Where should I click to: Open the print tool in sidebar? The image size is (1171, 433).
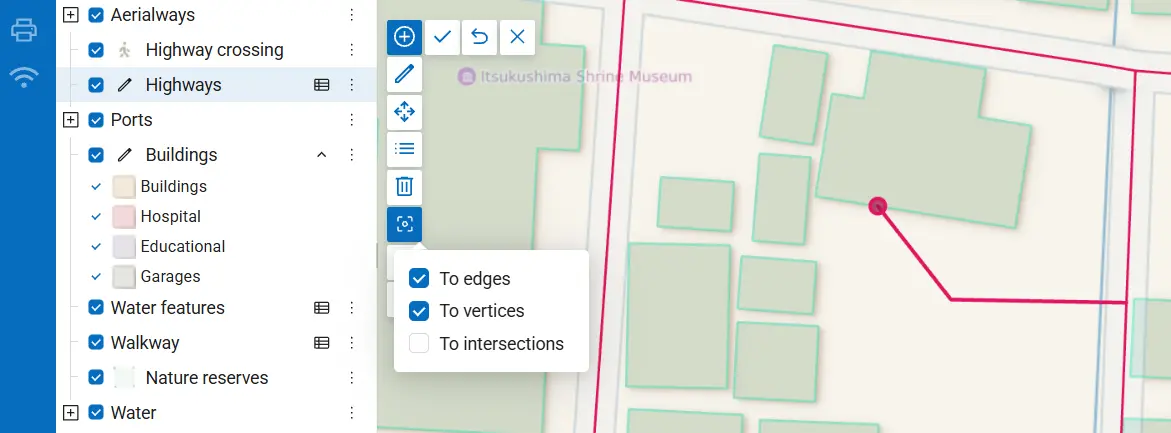point(24,31)
